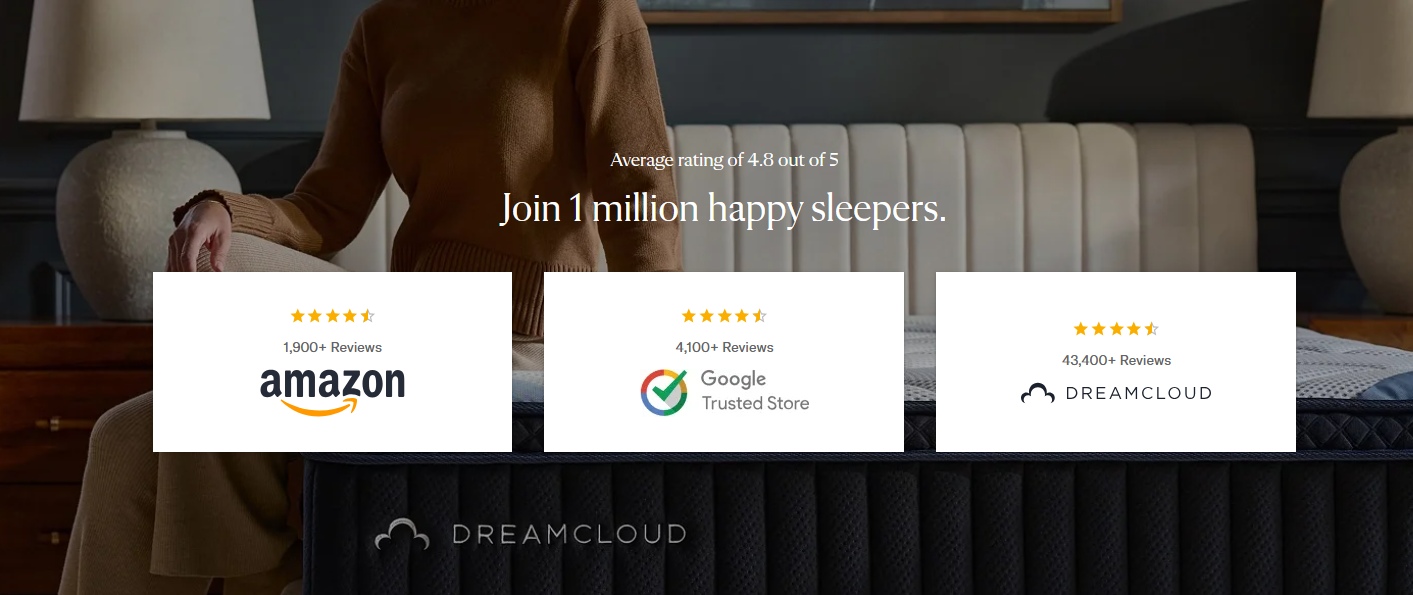Select the Amazon reviews card
The height and width of the screenshot is (595, 1413).
pyautogui.click(x=332, y=362)
